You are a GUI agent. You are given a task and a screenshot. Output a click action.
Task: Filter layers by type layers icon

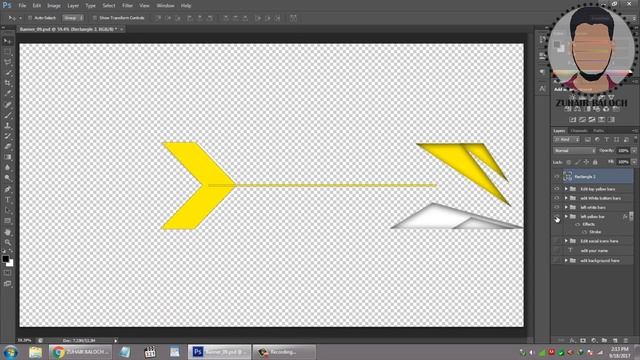[607, 140]
